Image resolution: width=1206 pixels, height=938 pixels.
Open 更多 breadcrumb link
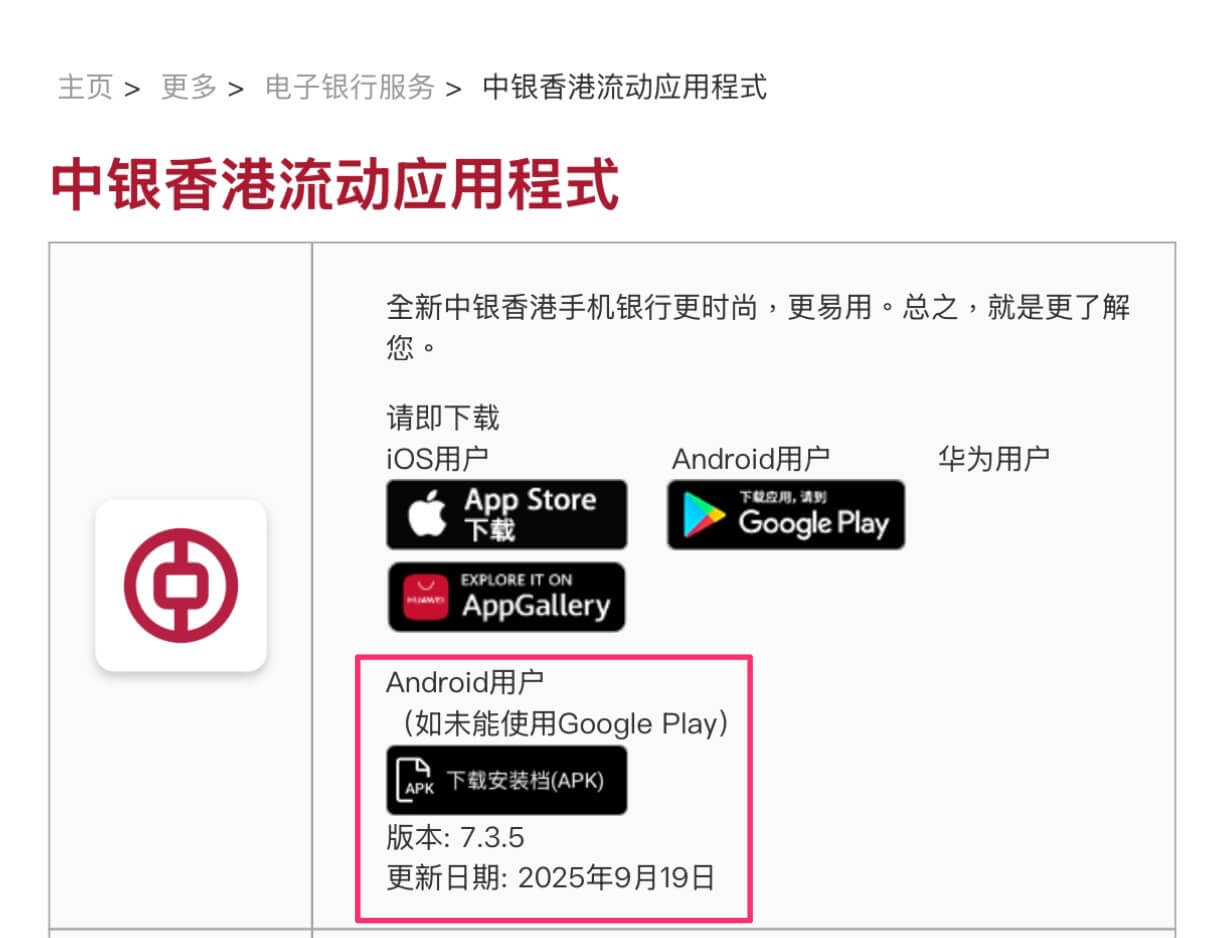click(x=189, y=87)
